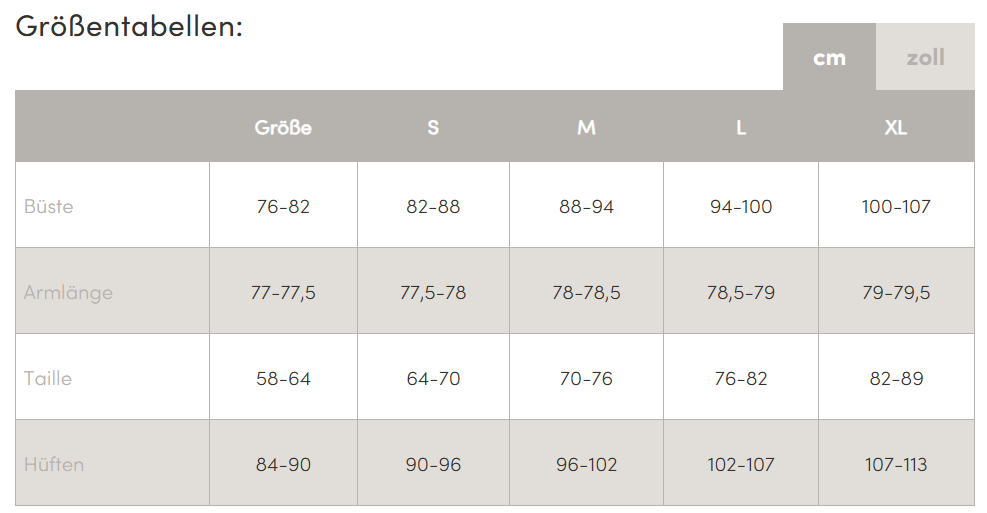Click the Armlänge value 79-79,5
The height and width of the screenshot is (513, 987).
896,293
